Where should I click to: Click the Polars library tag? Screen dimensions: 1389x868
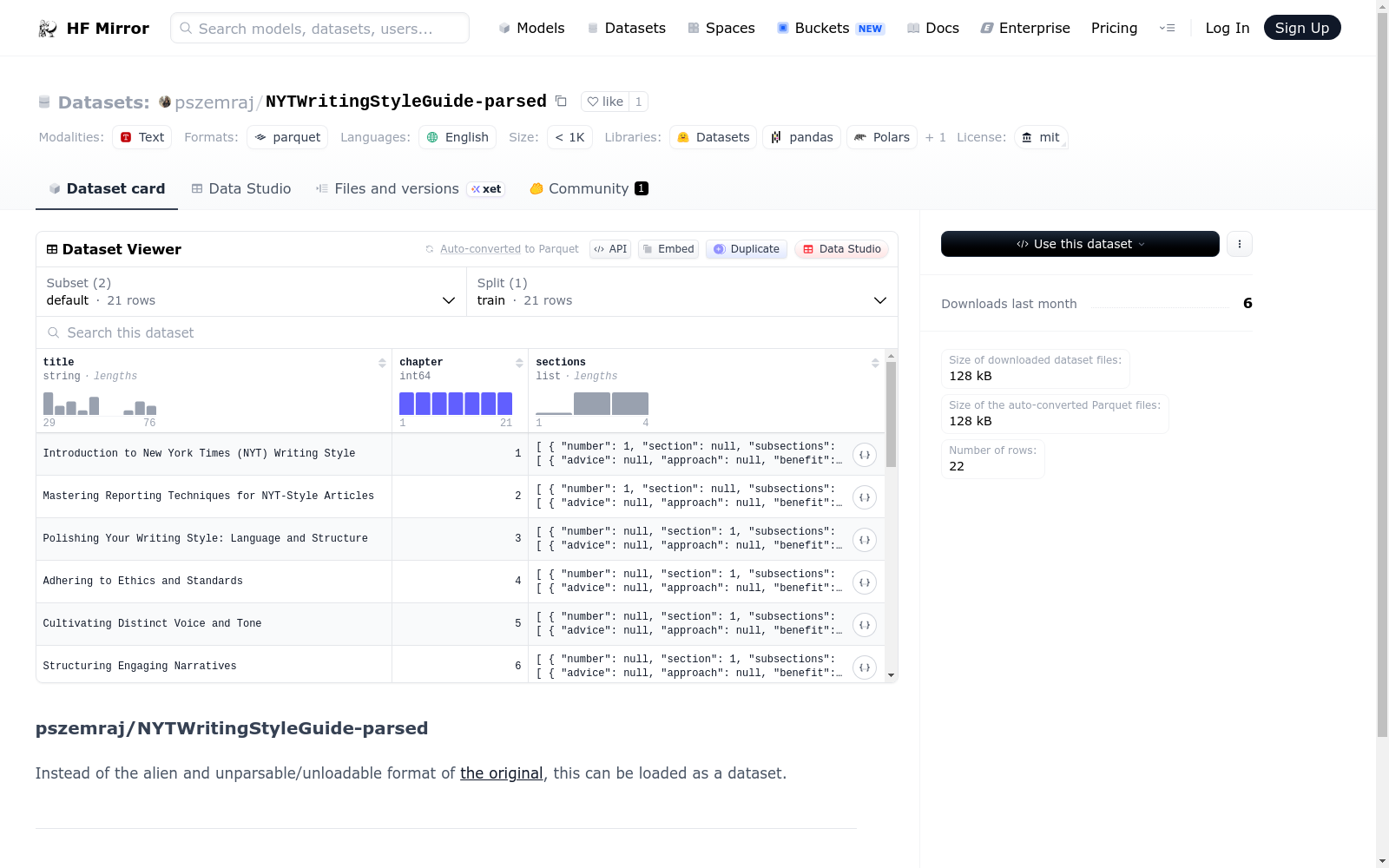click(x=882, y=137)
